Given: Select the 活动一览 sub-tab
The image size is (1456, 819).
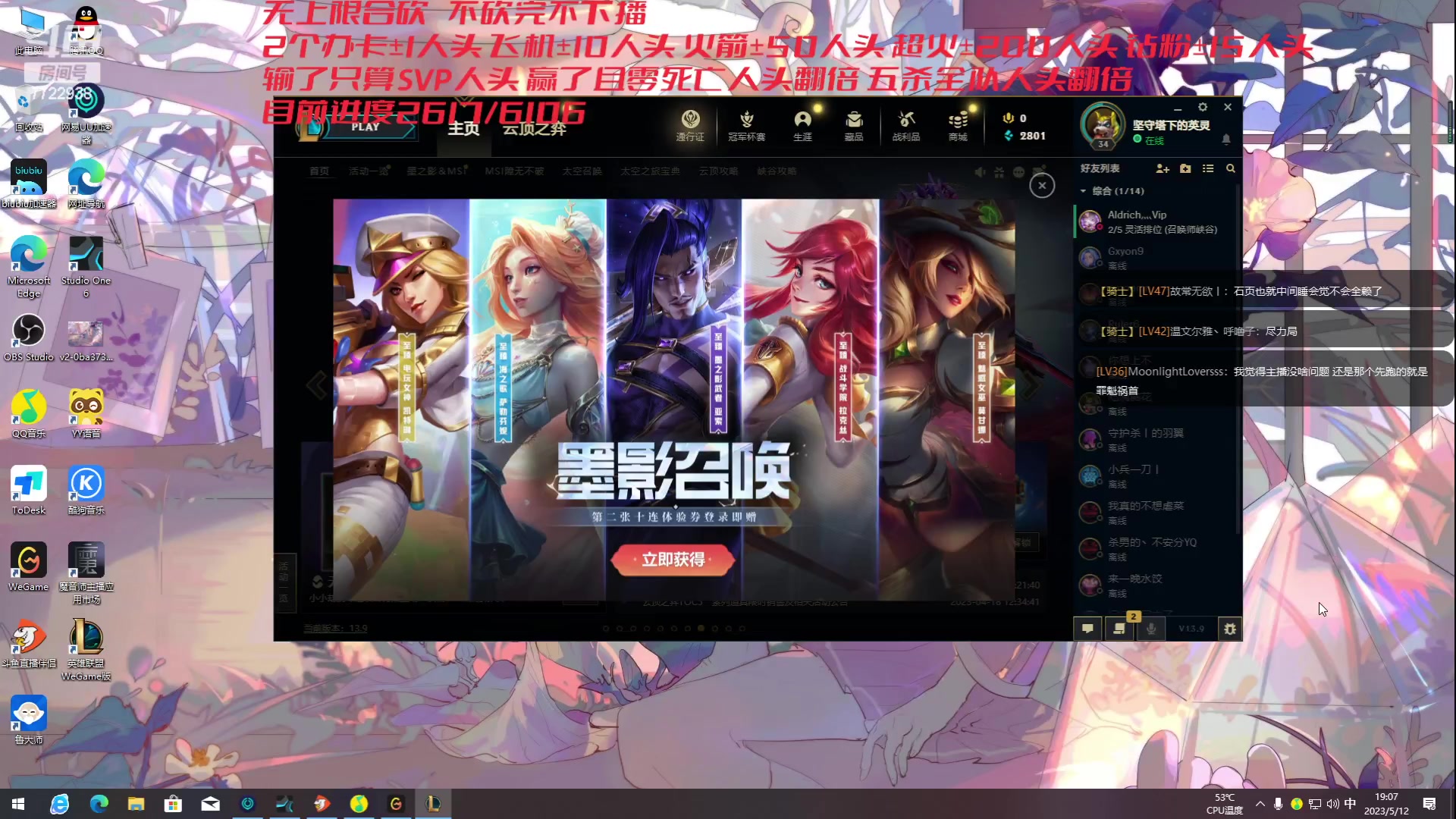Looking at the screenshot, I should [369, 171].
